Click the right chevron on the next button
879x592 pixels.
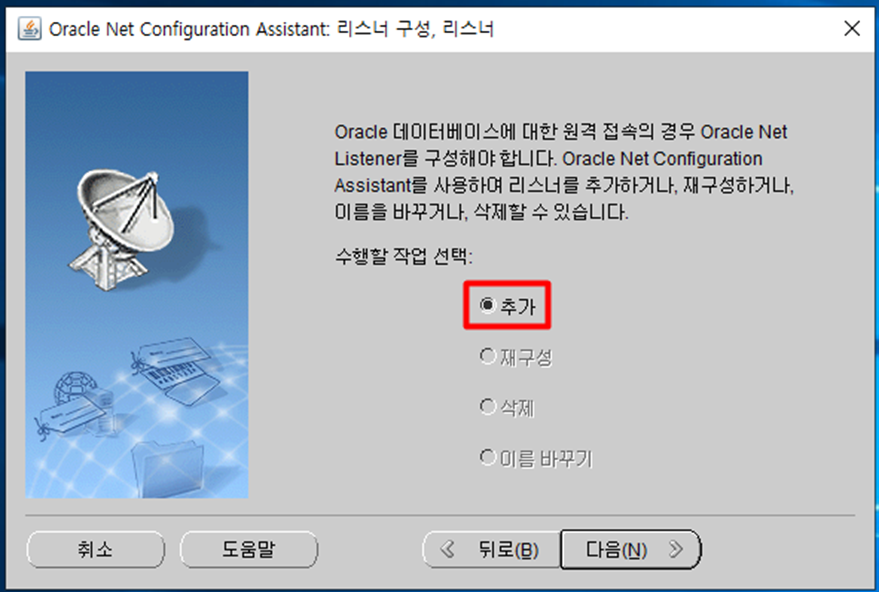pyautogui.click(x=677, y=549)
